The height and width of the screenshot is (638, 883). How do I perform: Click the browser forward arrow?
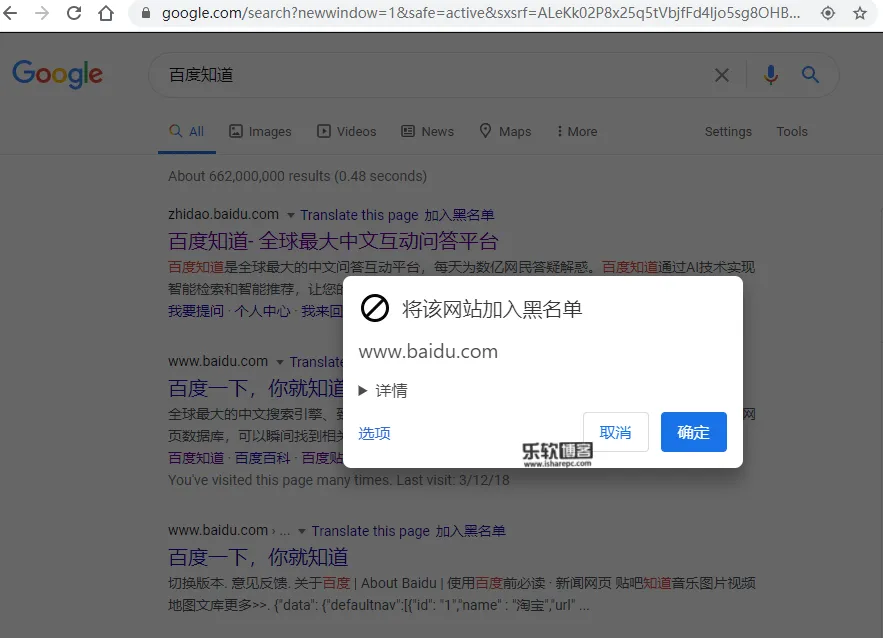[x=42, y=12]
